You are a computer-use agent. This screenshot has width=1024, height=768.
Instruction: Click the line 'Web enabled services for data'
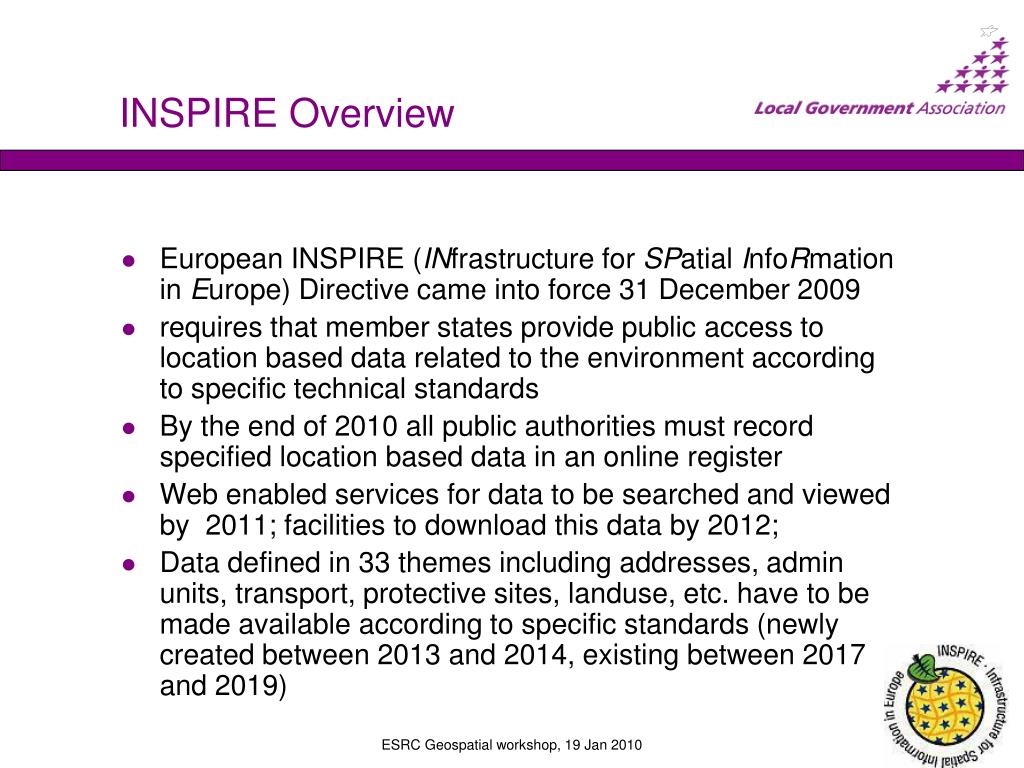click(x=525, y=494)
